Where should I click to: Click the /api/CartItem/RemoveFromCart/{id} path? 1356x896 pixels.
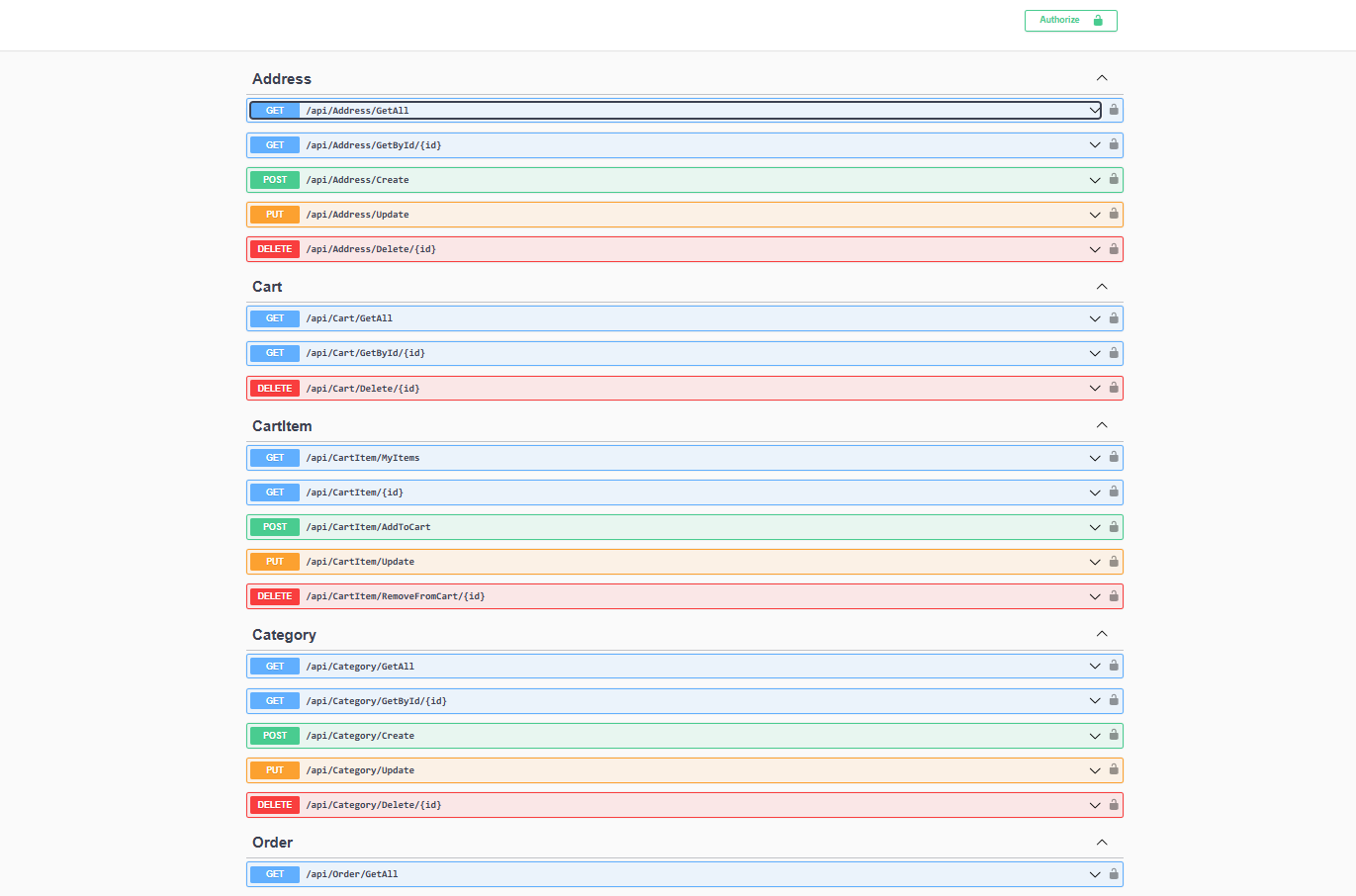click(x=395, y=596)
